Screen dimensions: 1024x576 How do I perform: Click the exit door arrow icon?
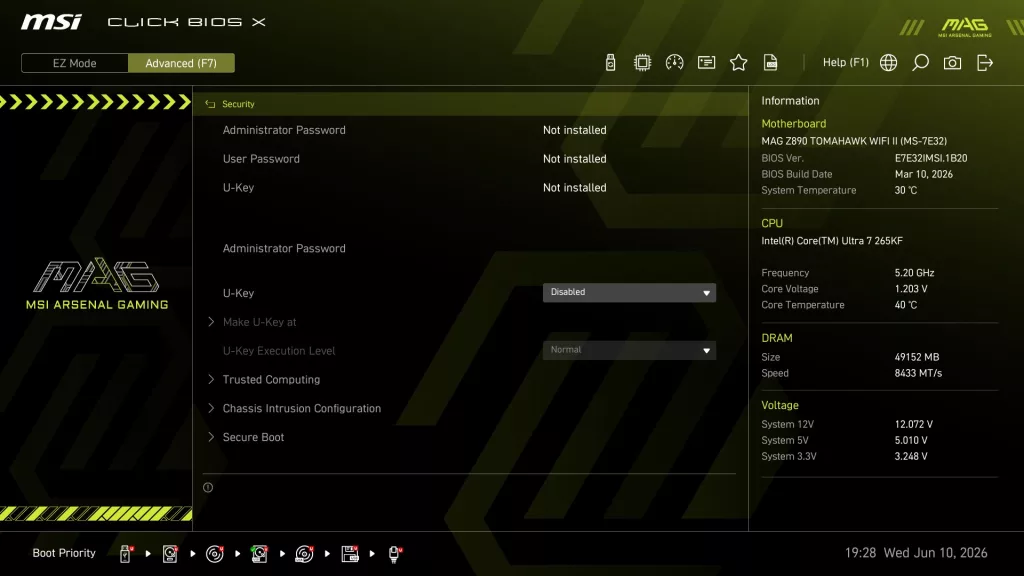tap(985, 63)
